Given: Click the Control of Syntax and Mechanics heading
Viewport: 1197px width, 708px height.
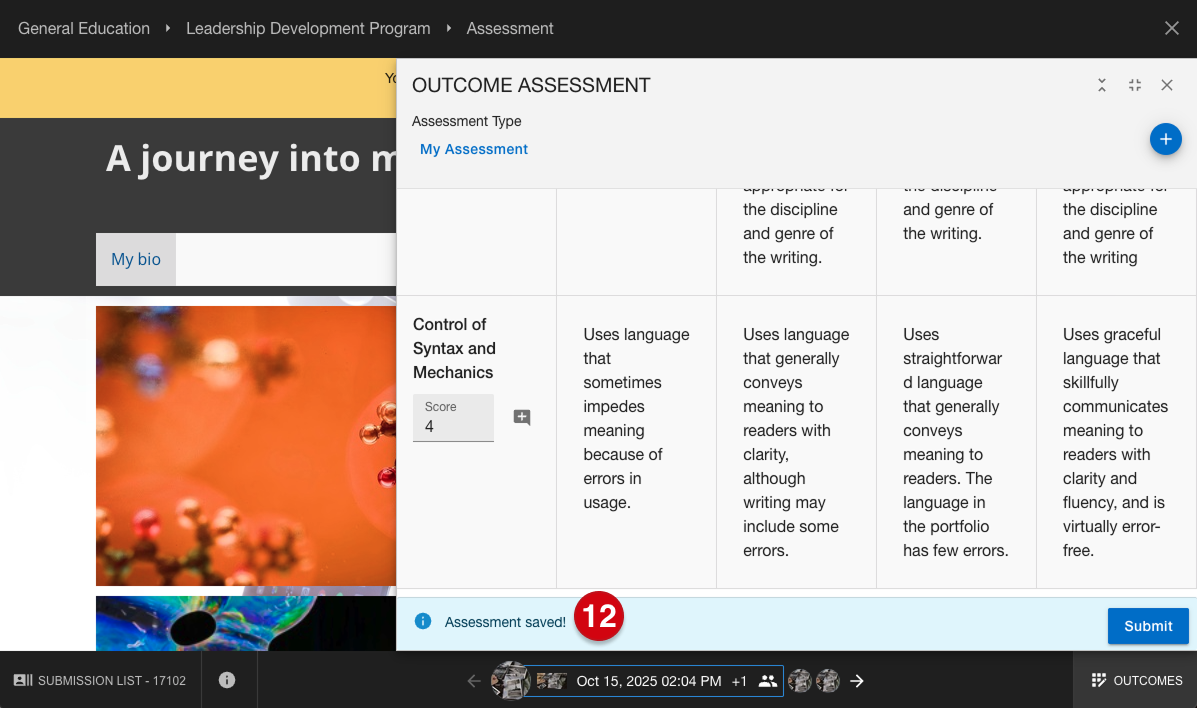Looking at the screenshot, I should click(454, 348).
